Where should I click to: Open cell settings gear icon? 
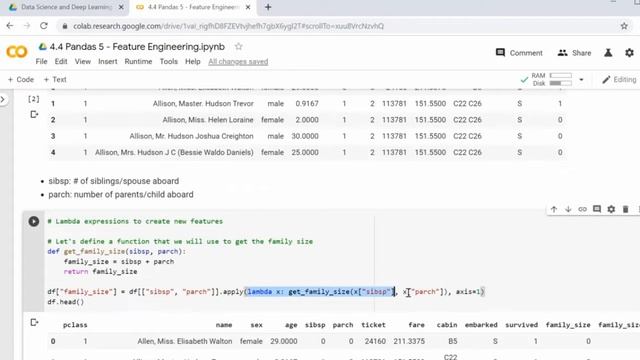(x=611, y=209)
